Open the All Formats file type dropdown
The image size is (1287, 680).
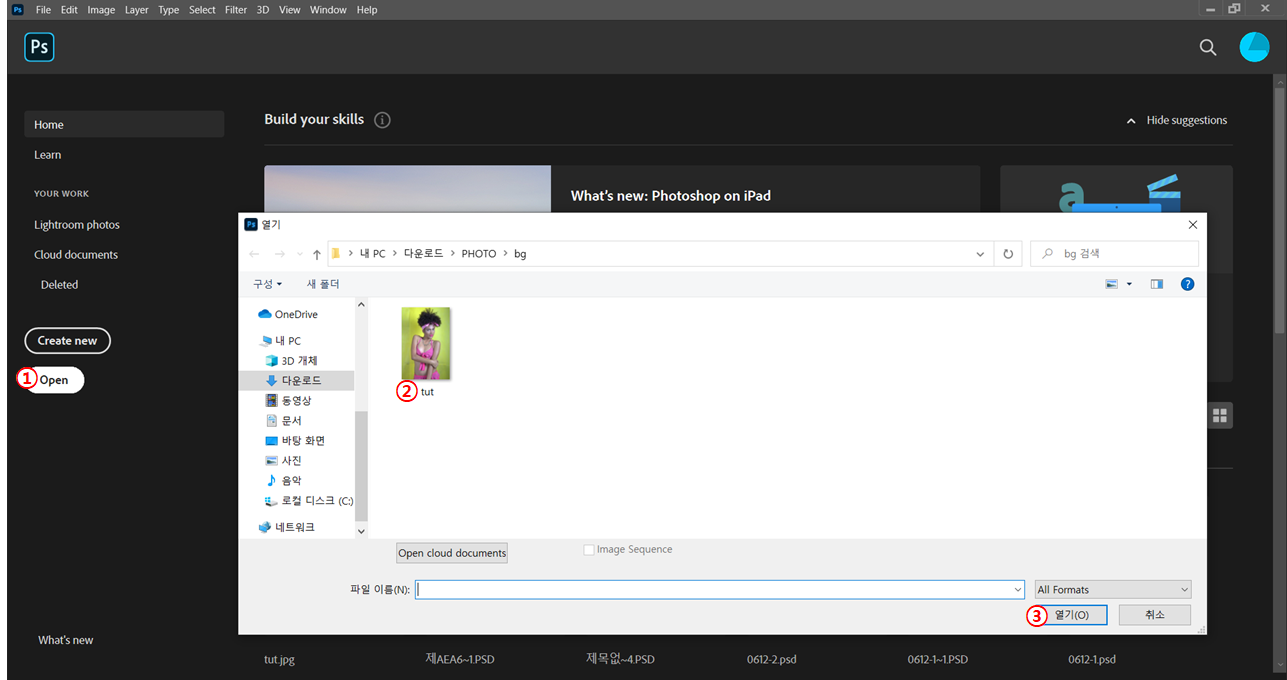tap(1113, 590)
